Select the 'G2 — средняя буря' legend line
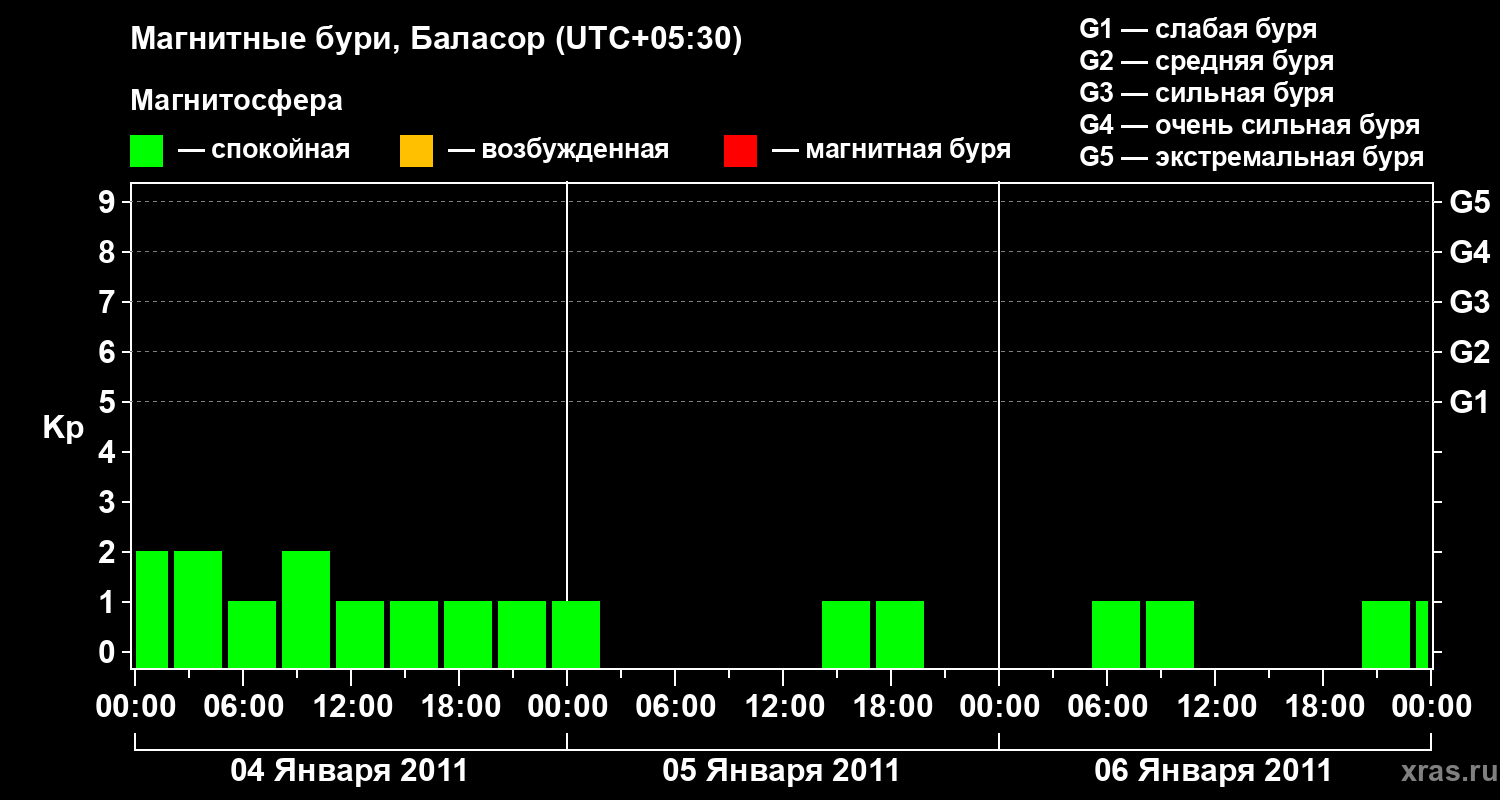The image size is (1500, 800). 1206,61
